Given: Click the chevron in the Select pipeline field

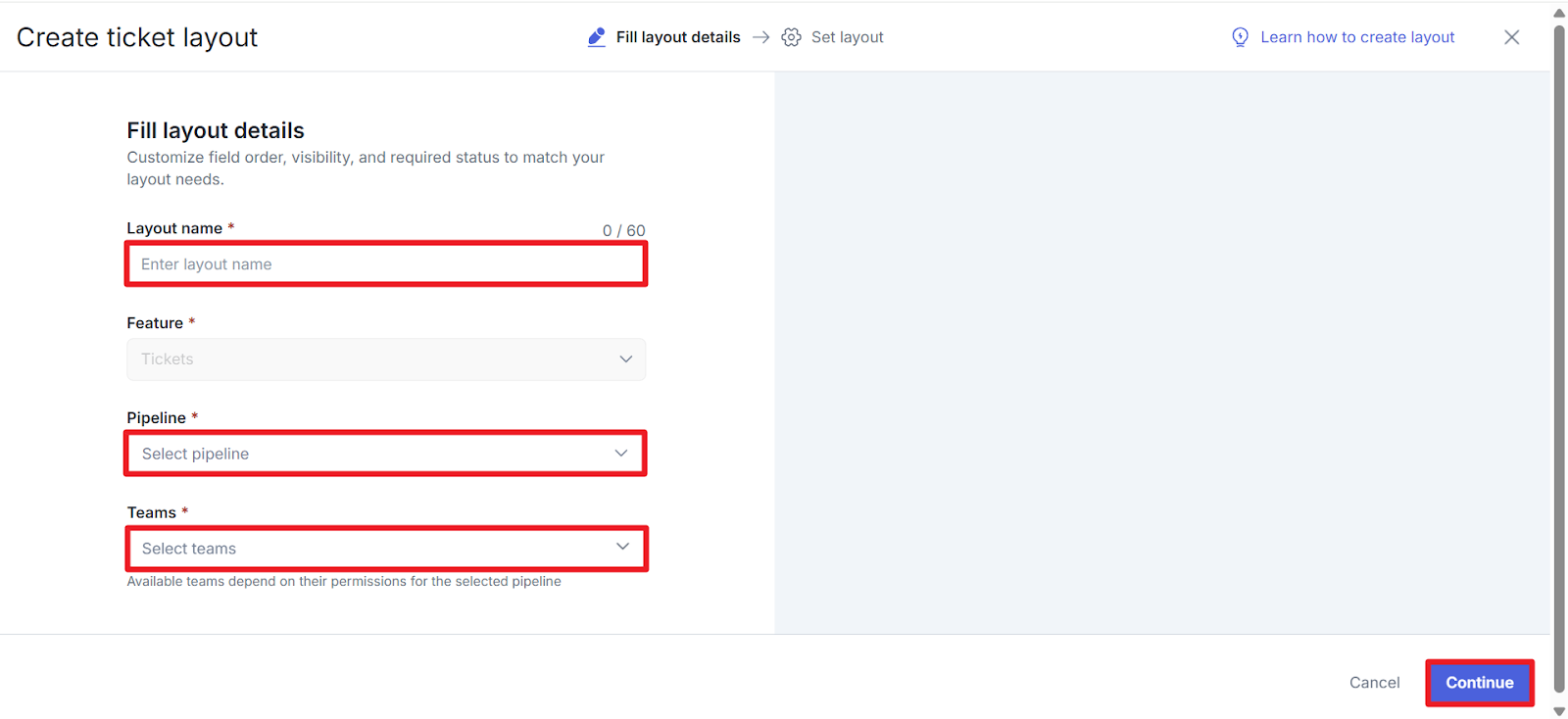Looking at the screenshot, I should pos(621,454).
